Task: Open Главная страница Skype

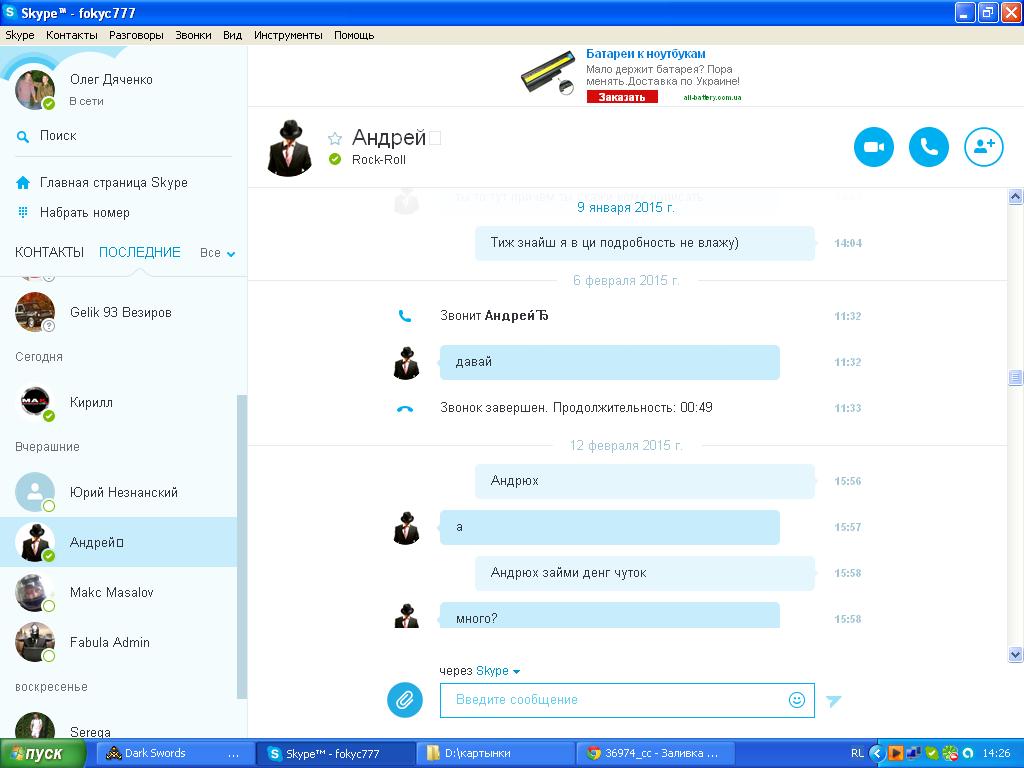Action: pyautogui.click(x=114, y=183)
